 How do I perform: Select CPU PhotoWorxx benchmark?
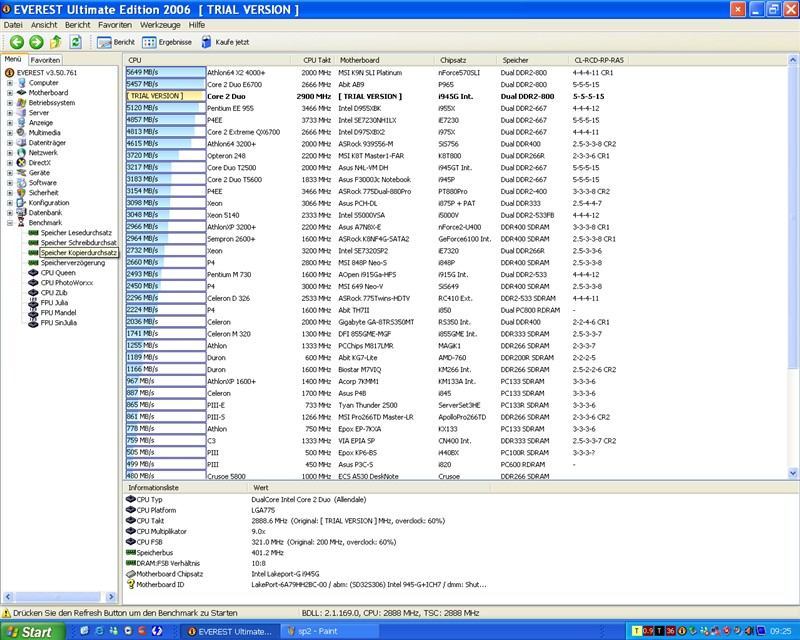(x=67, y=283)
